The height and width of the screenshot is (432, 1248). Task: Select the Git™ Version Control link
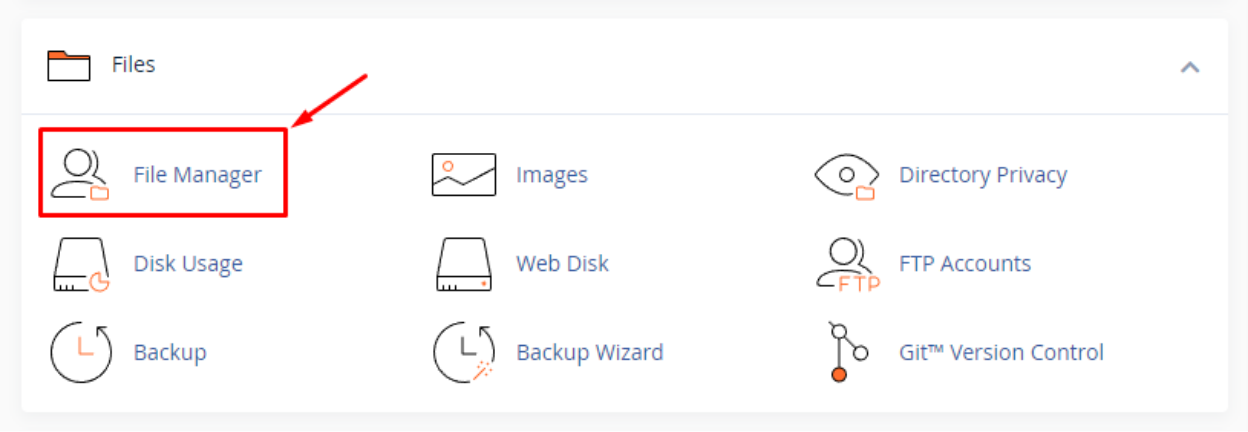(x=1001, y=352)
